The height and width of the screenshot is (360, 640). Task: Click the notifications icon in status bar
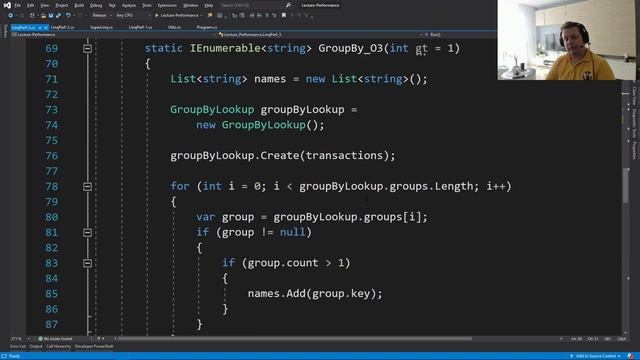point(631,356)
